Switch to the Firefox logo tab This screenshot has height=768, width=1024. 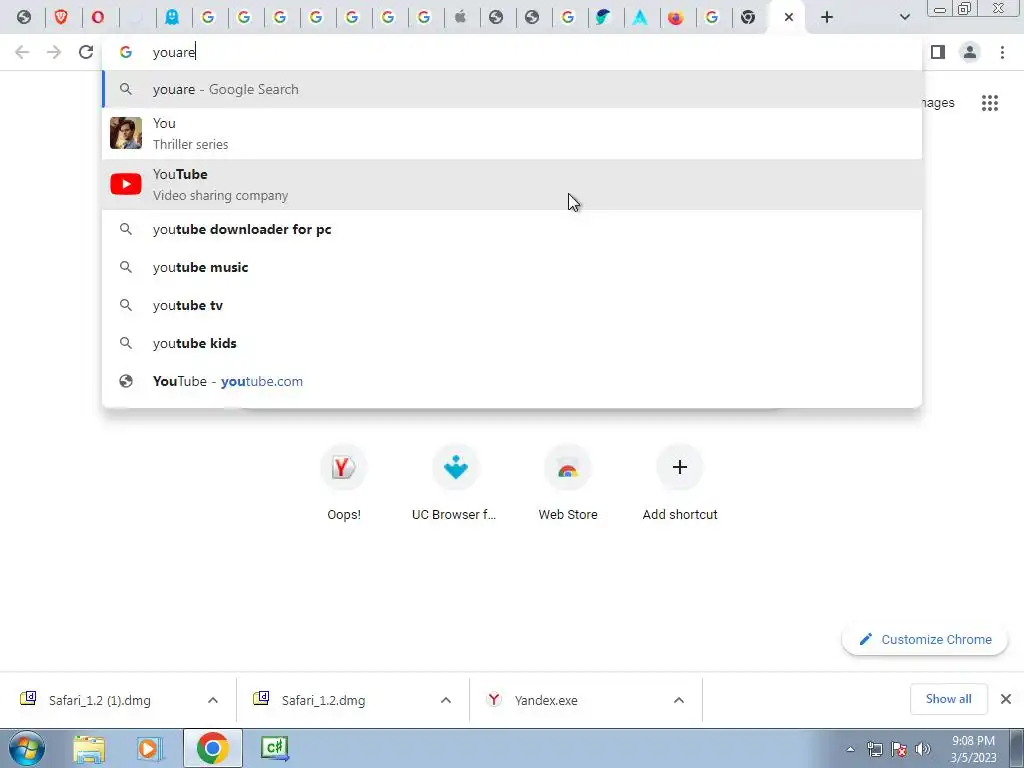[676, 17]
